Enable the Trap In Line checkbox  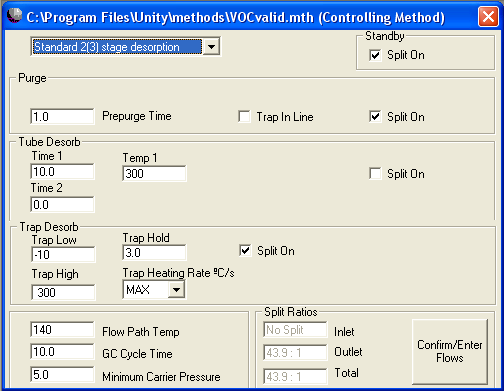244,117
